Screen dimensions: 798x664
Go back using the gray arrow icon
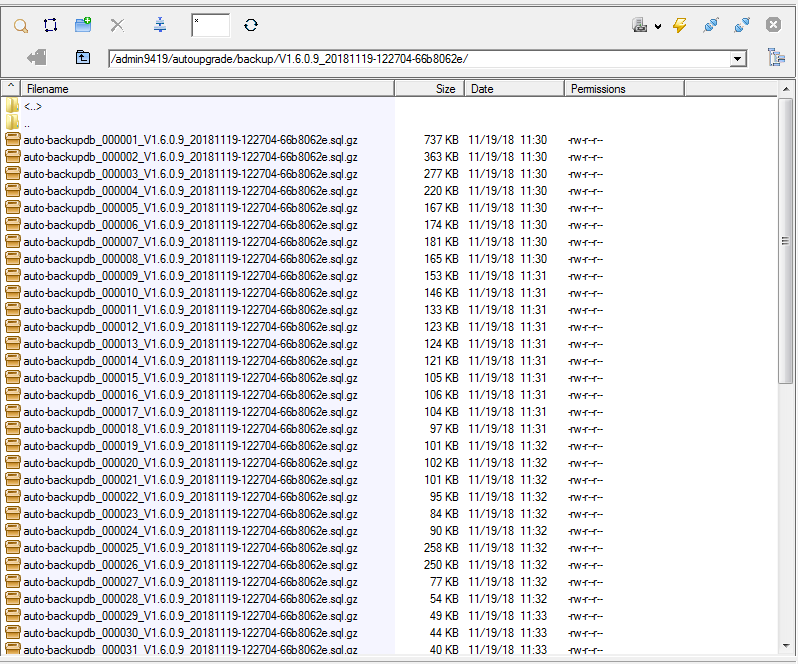tap(37, 57)
